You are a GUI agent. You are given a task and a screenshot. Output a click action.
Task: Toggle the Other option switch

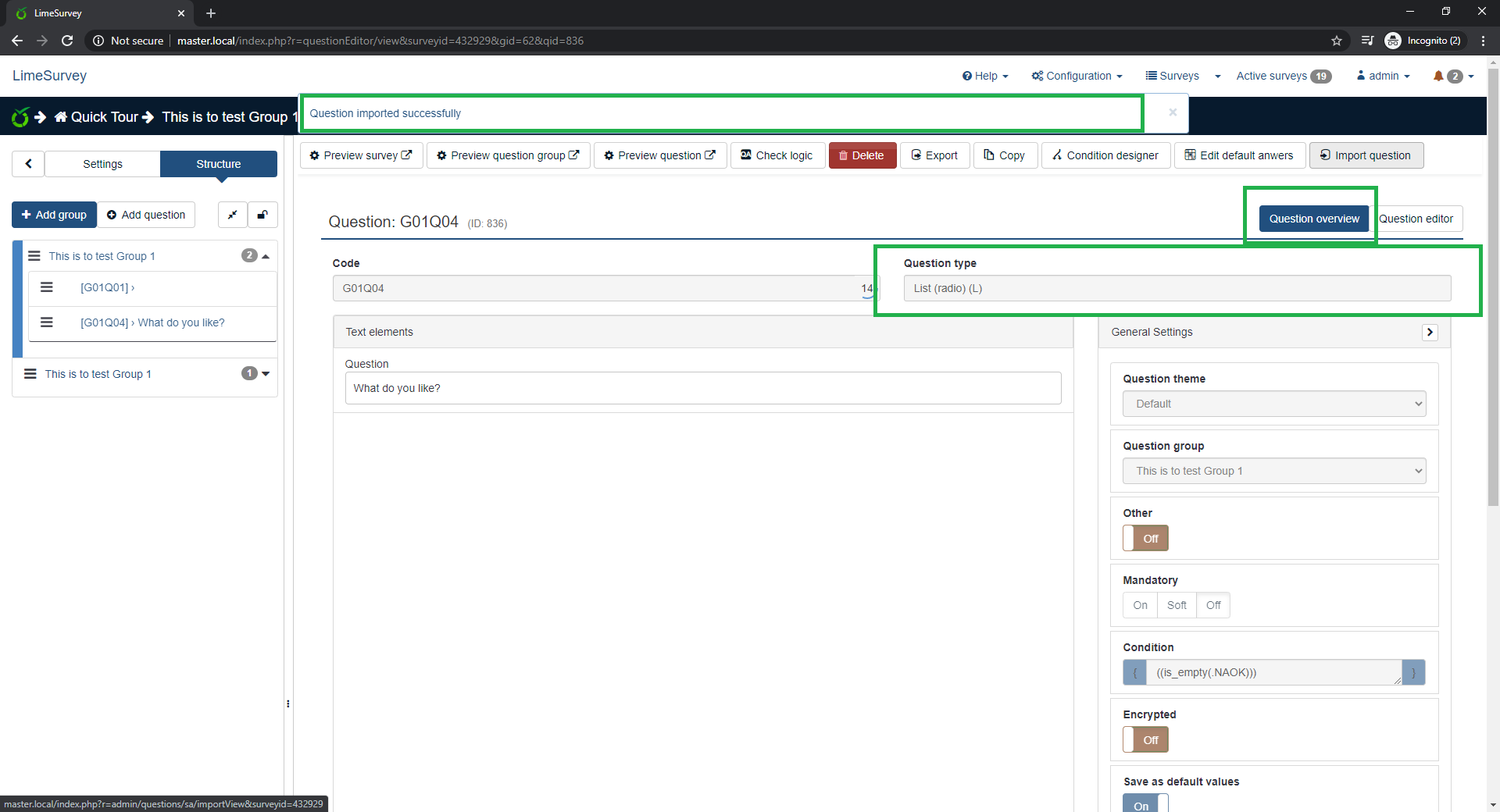1145,538
